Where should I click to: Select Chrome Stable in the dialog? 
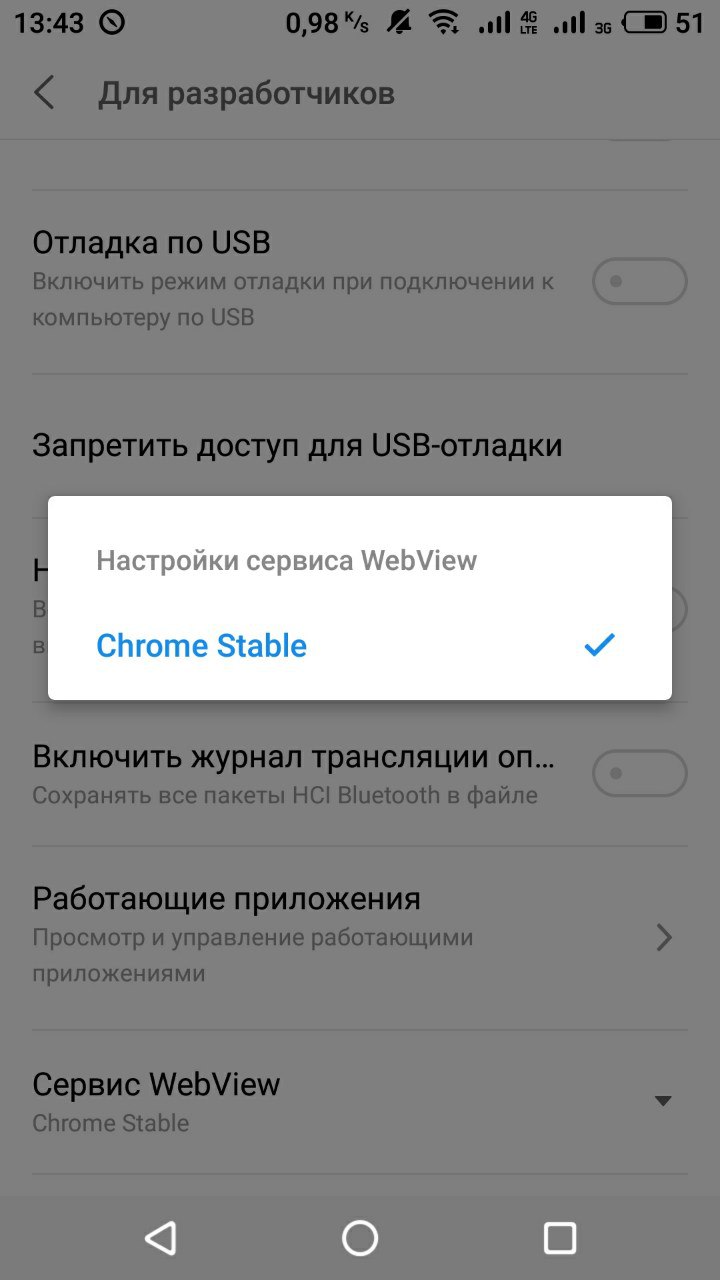click(360, 645)
